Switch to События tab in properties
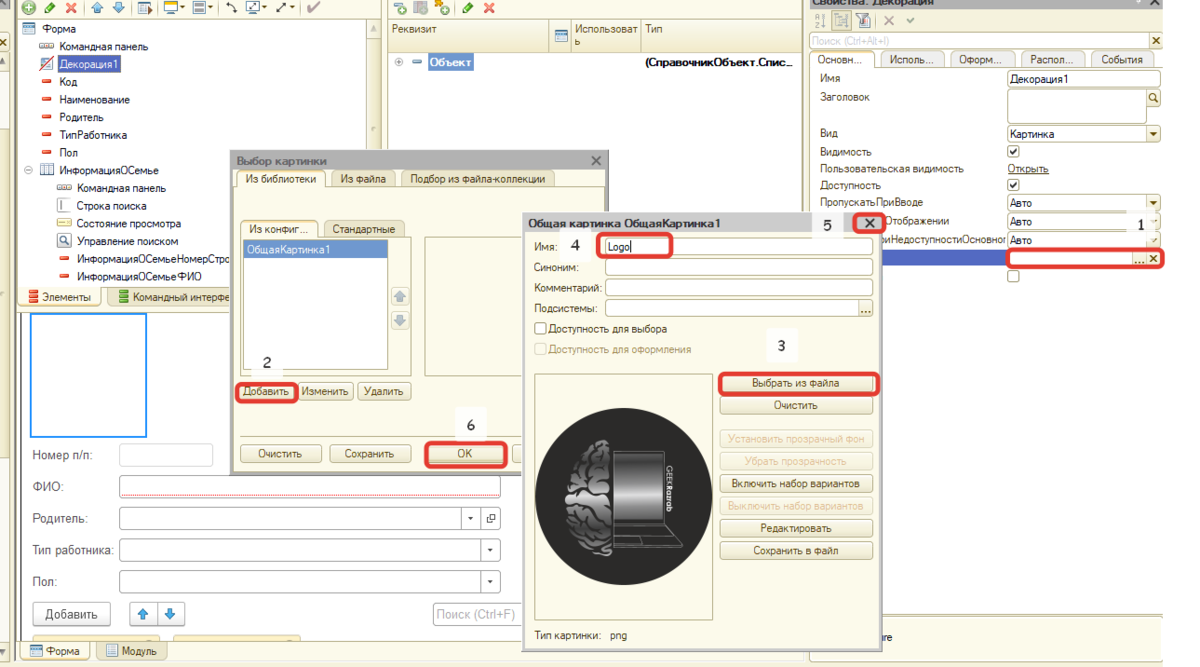Viewport: 1200px width, 667px height. pyautogui.click(x=1121, y=59)
